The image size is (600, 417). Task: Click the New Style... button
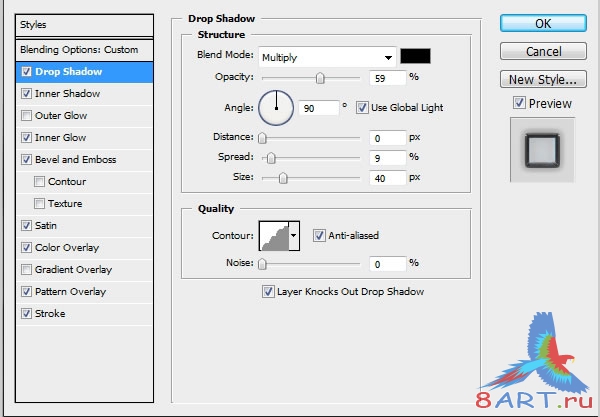(x=543, y=79)
